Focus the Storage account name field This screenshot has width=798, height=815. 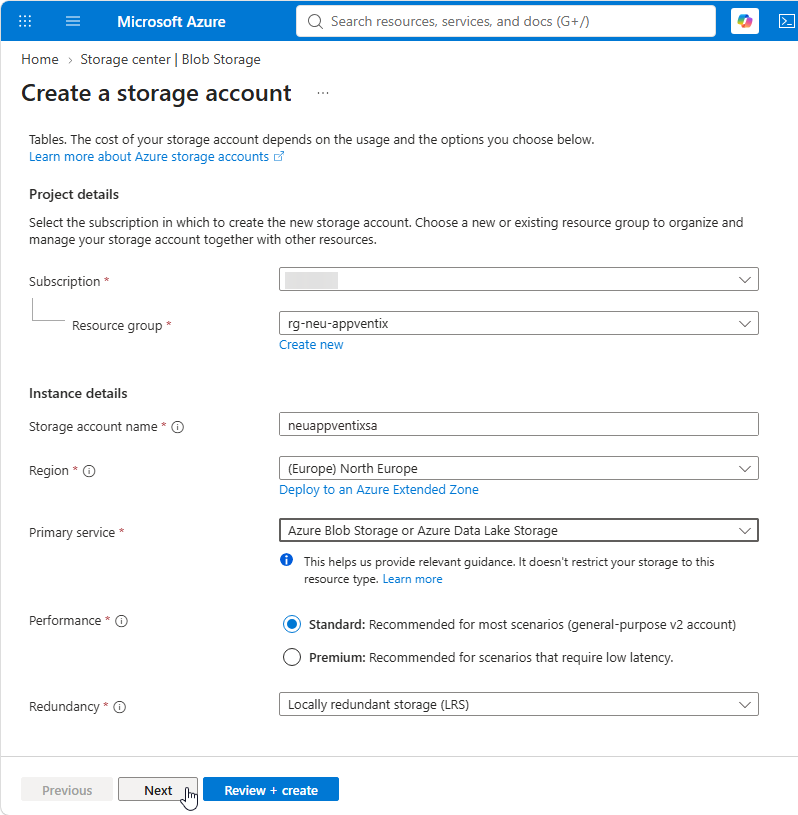point(518,425)
